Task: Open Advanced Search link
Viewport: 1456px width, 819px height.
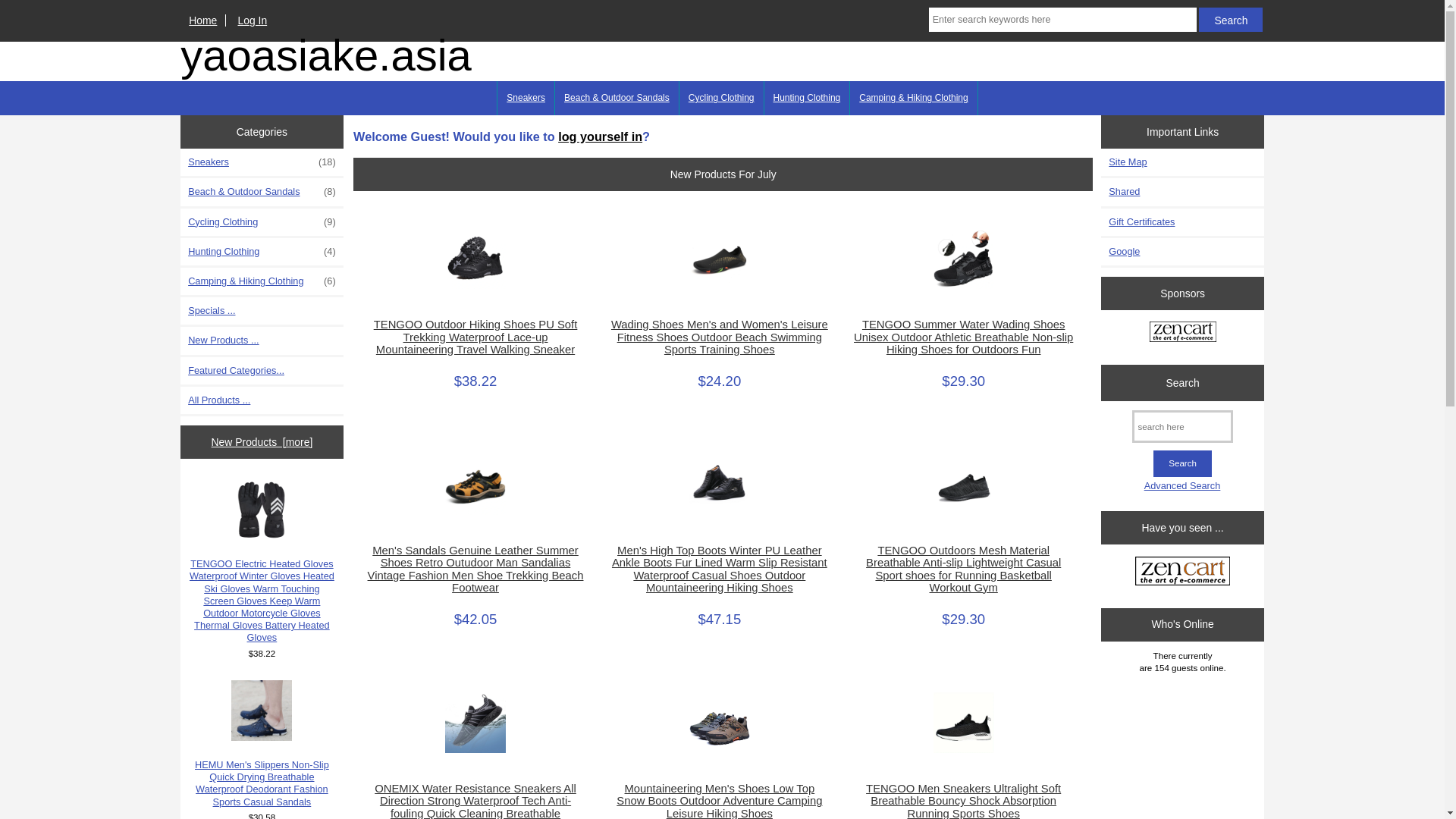Action: click(x=1182, y=486)
